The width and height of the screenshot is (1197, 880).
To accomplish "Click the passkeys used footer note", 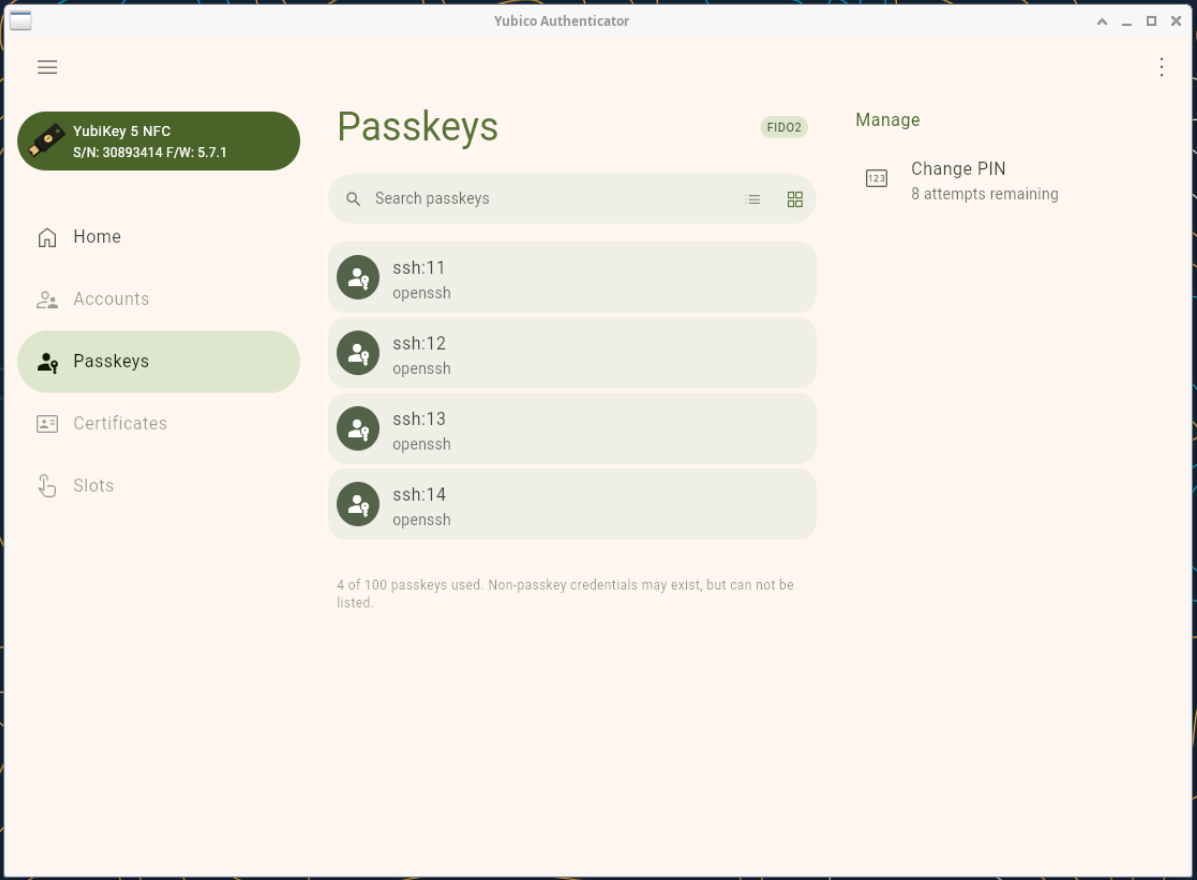I will click(565, 593).
